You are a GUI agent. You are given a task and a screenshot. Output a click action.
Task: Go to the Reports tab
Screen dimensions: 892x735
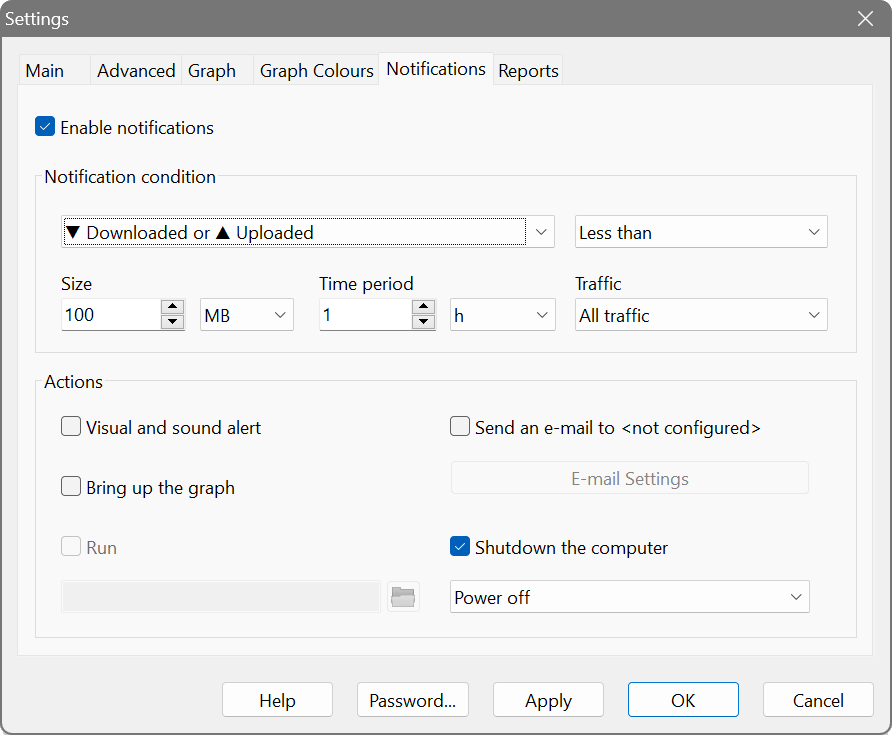(528, 71)
